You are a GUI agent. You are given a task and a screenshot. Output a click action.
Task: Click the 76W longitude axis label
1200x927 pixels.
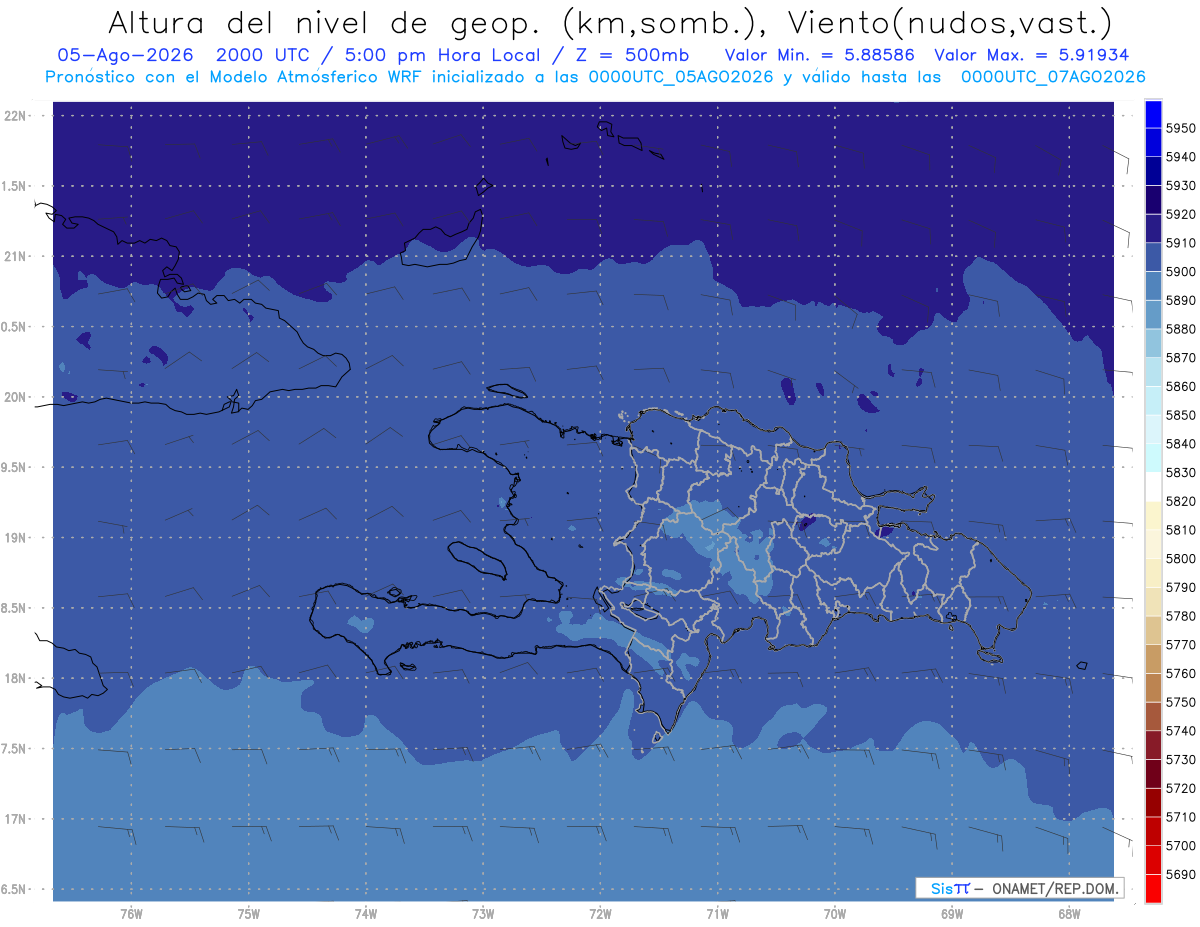131,914
